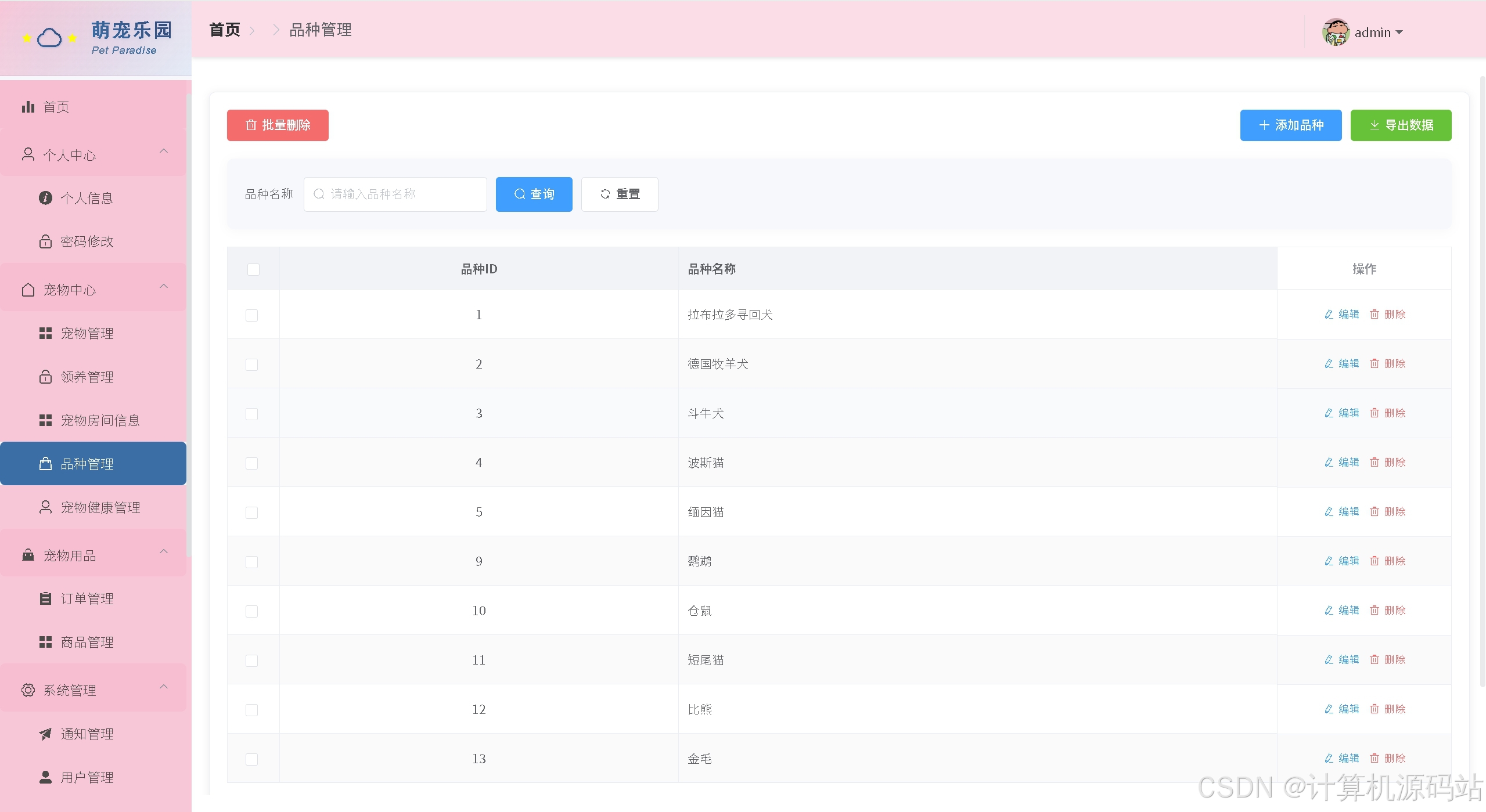Click the user icon beside 宠物健康管理

45,507
